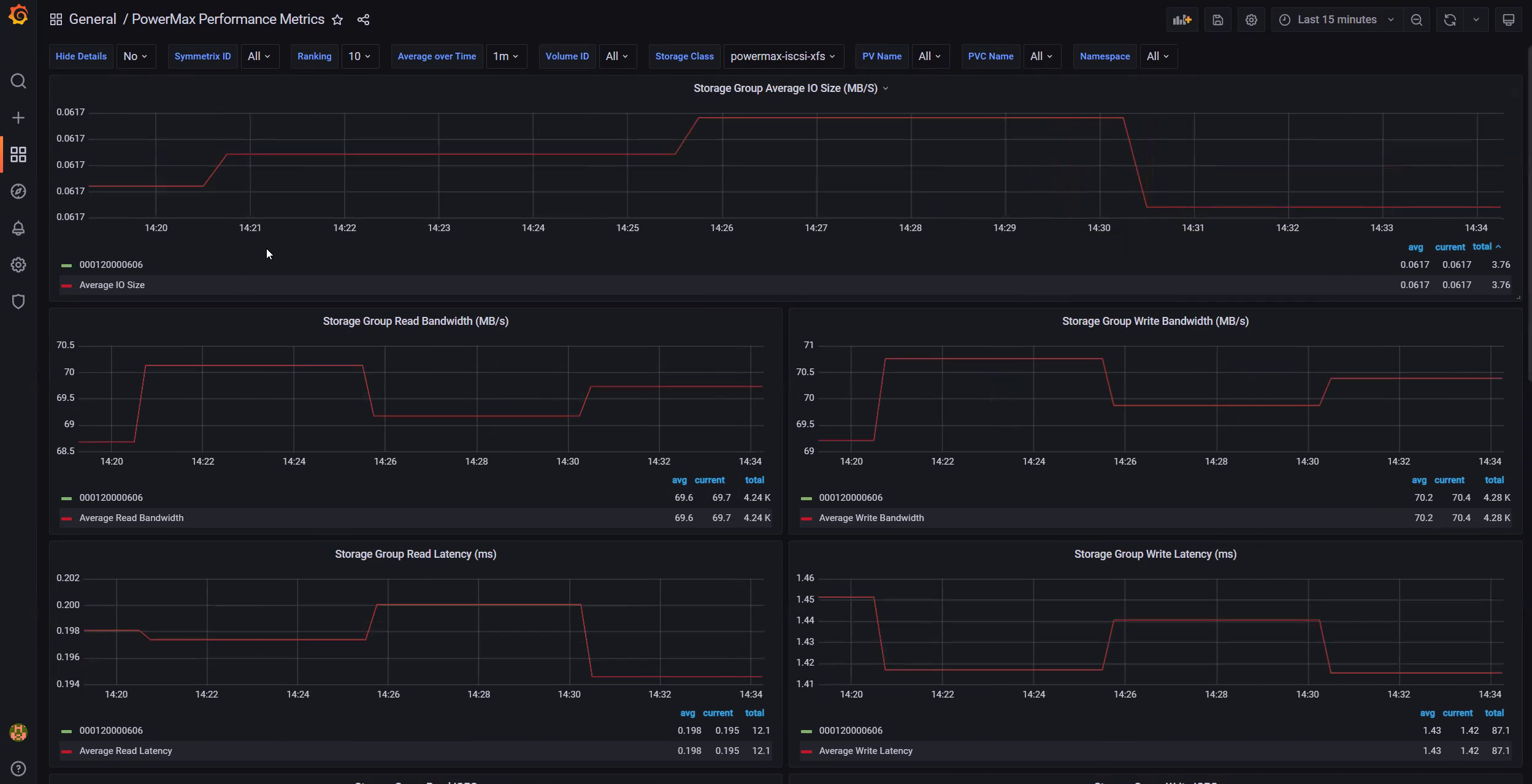This screenshot has width=1532, height=784.
Task: Open Storage Group Read Bandwidth panel menu
Action: [416, 321]
